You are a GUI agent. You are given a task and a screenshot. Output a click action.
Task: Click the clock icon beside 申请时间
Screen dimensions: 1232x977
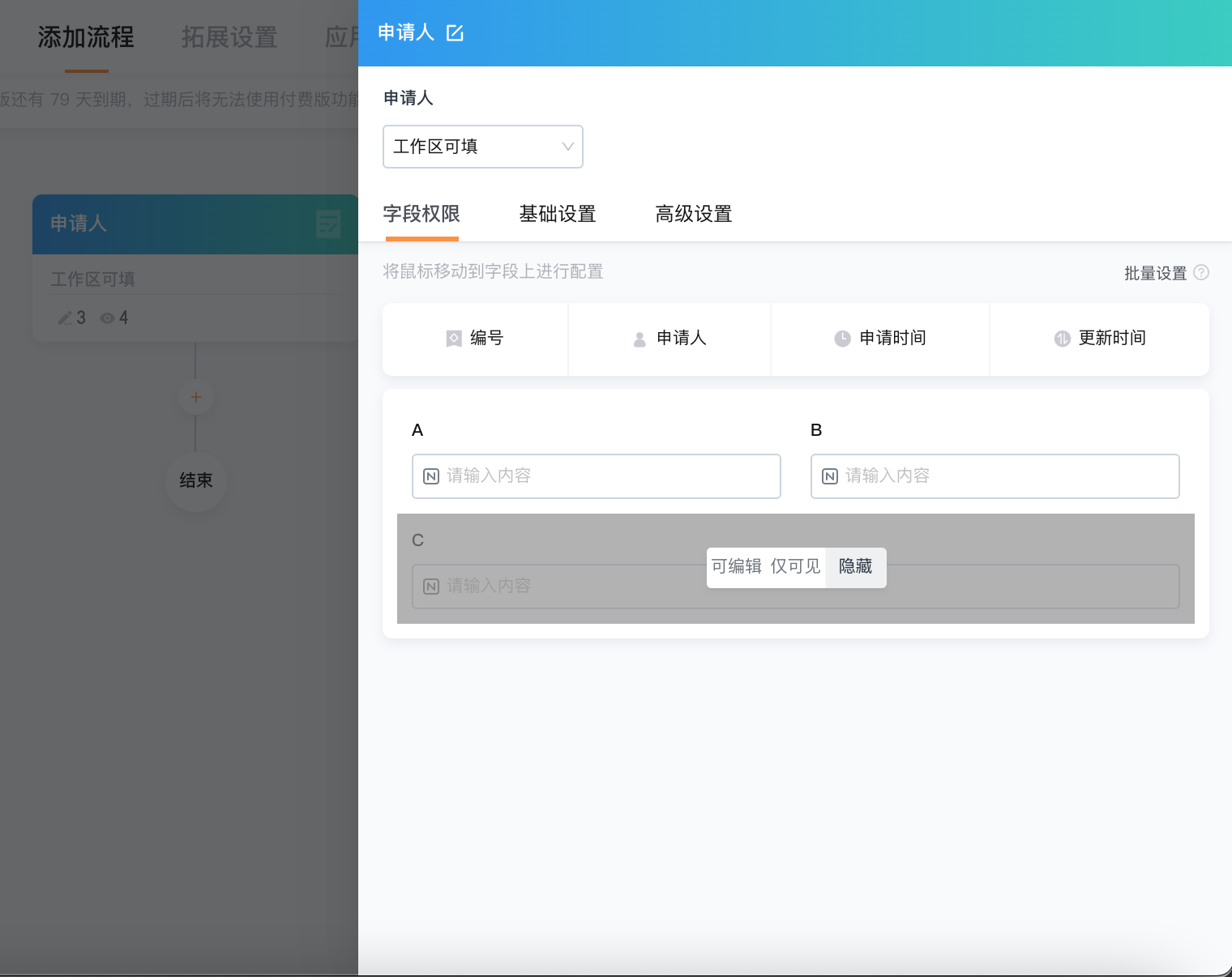click(843, 339)
